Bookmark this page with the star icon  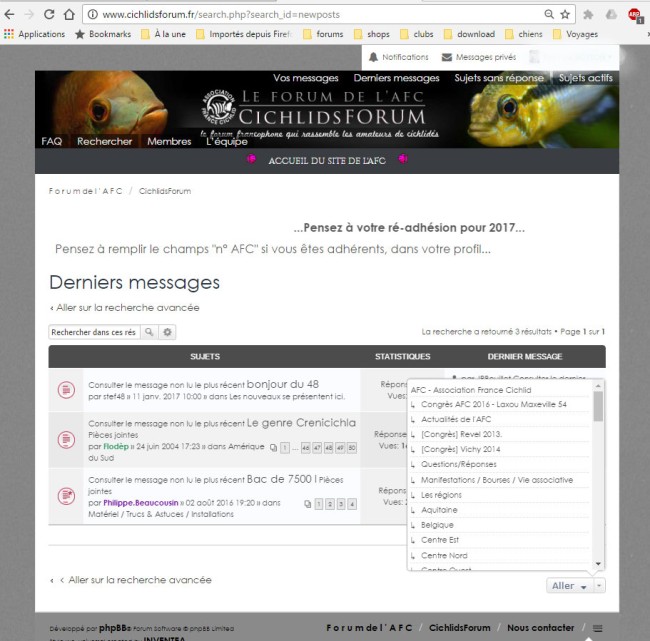point(565,15)
